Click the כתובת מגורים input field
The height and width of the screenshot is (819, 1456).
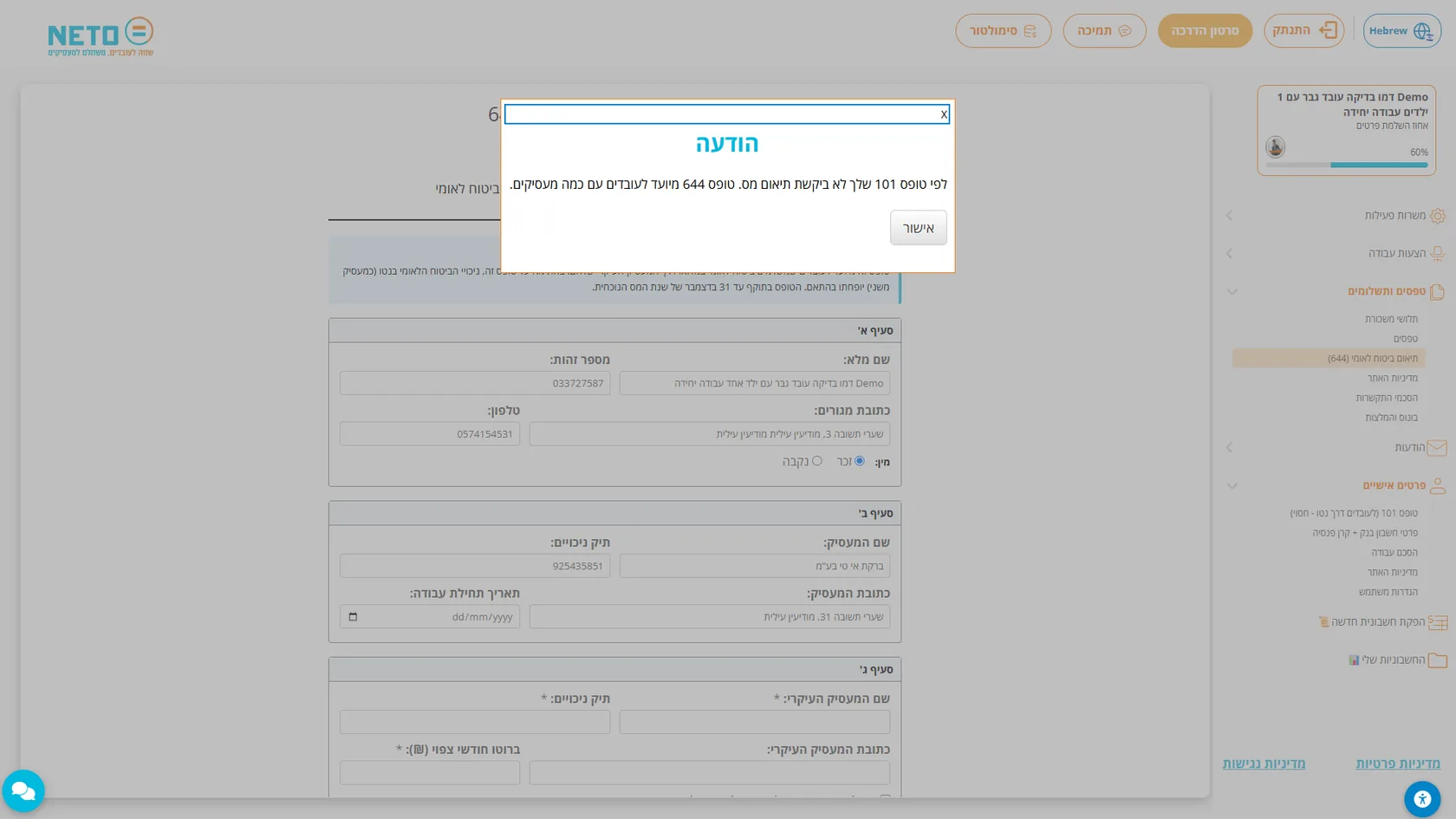pyautogui.click(x=710, y=434)
